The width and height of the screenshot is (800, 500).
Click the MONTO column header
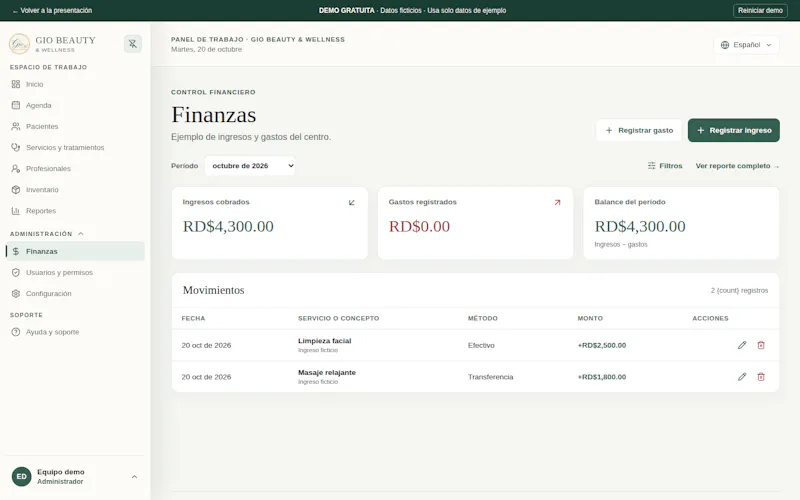tap(590, 318)
